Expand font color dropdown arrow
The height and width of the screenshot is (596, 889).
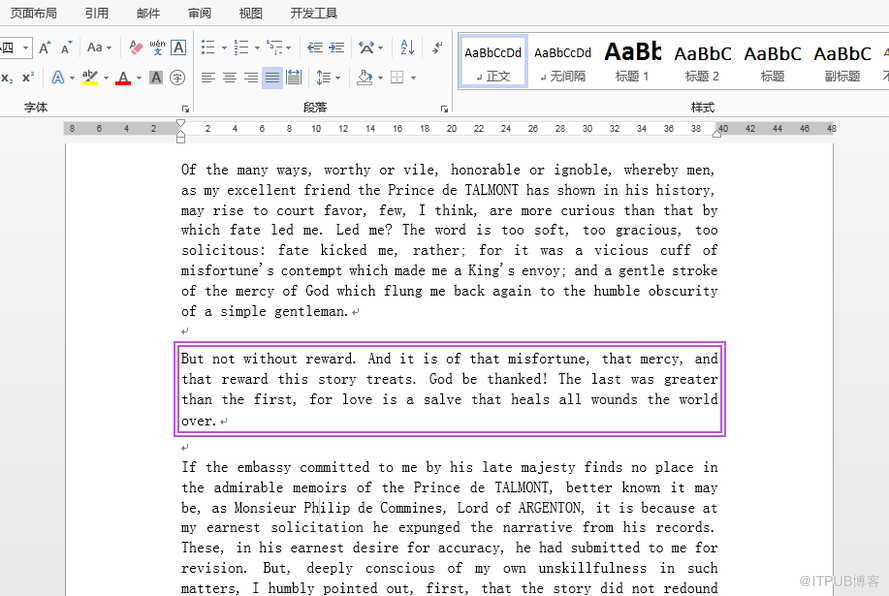click(x=139, y=78)
